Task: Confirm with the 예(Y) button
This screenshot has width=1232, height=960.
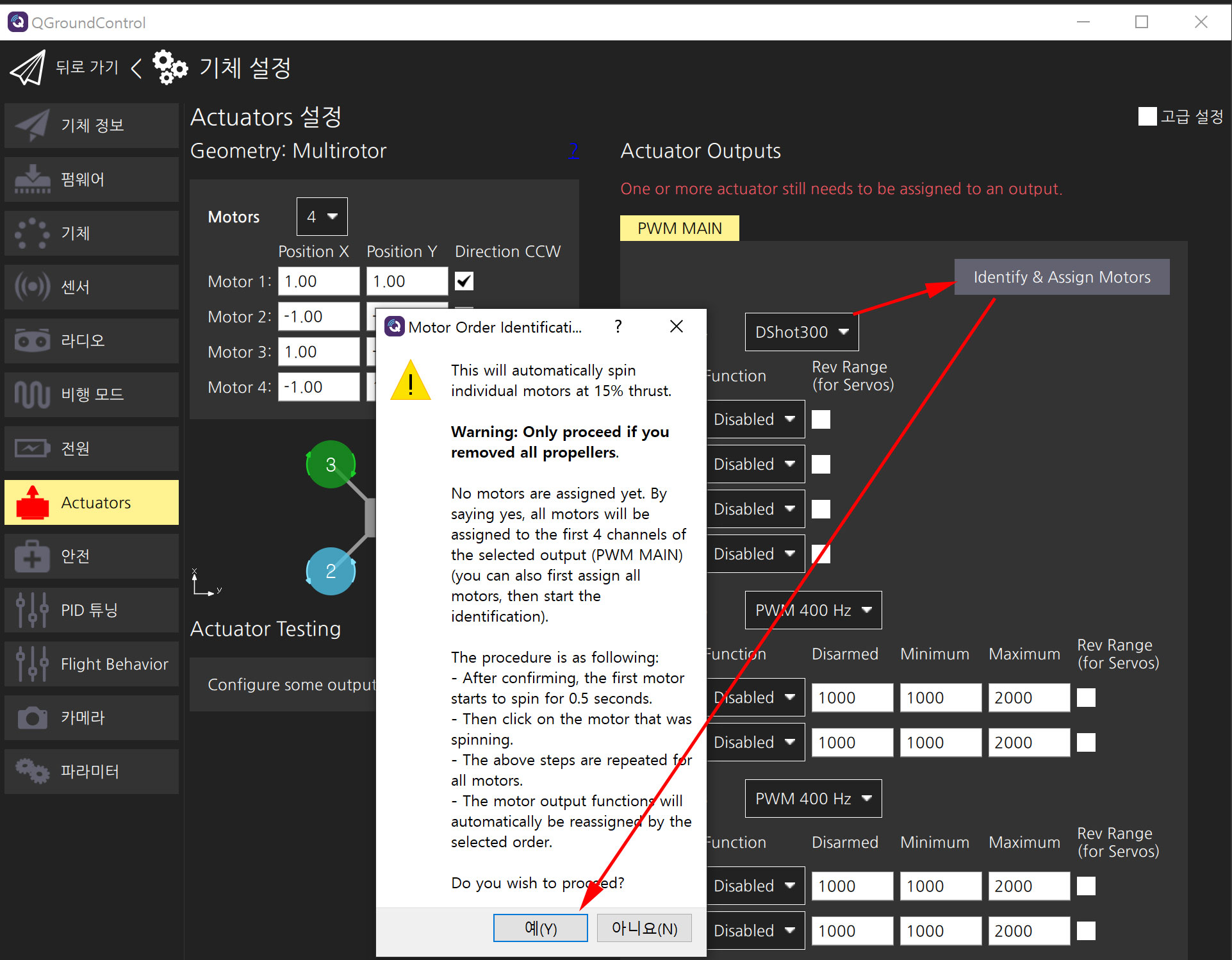Action: [540, 928]
